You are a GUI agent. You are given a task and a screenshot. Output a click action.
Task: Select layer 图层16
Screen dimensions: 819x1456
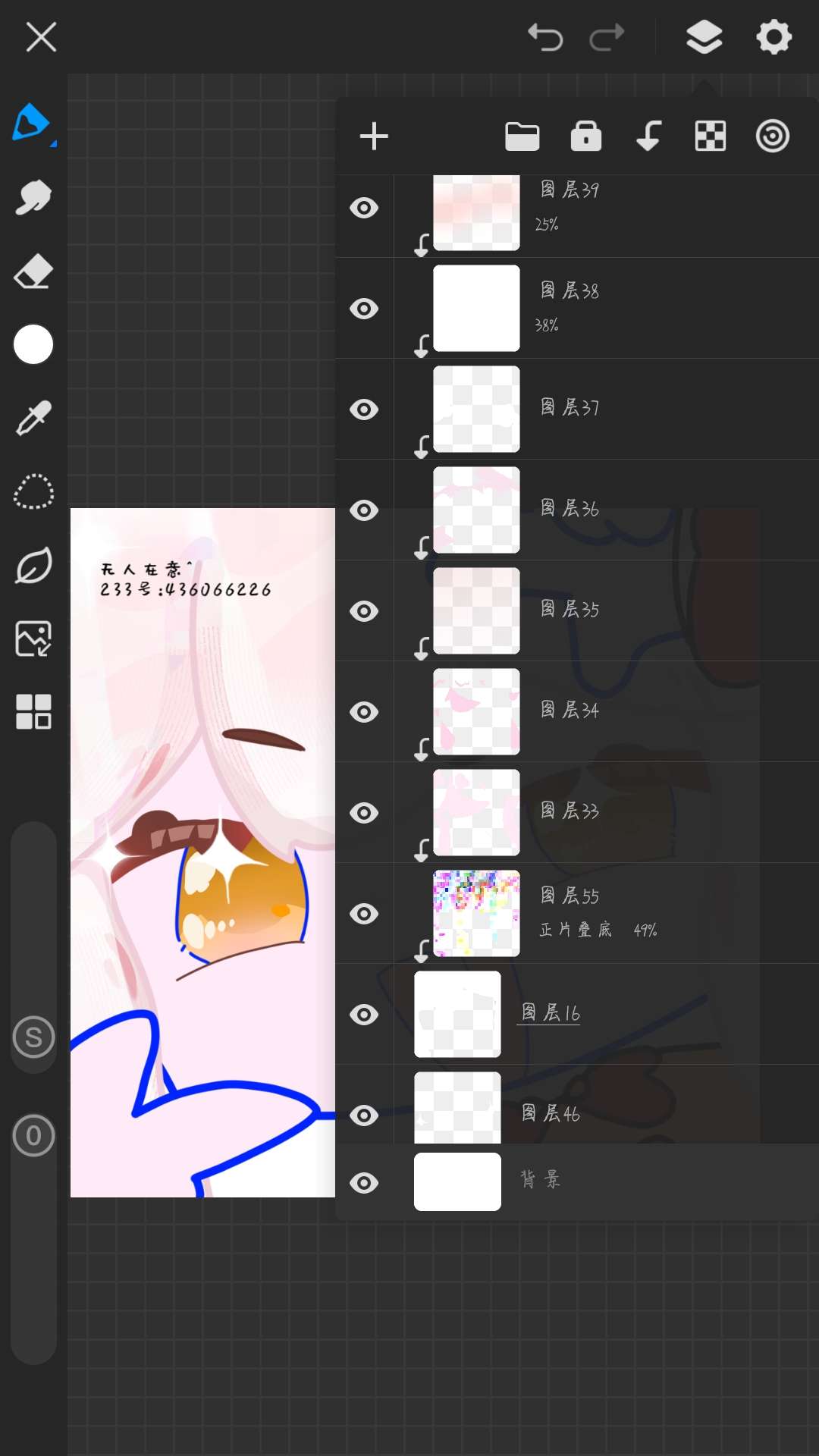(577, 1014)
